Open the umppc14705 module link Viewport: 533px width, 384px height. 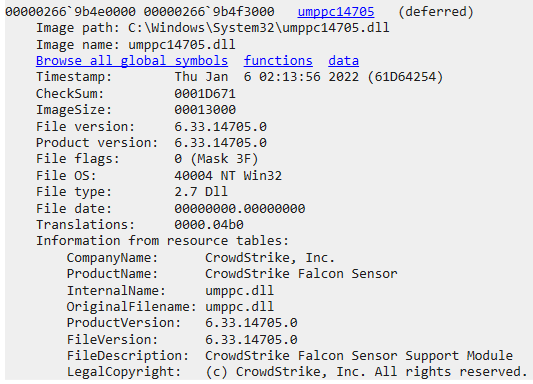click(x=336, y=12)
